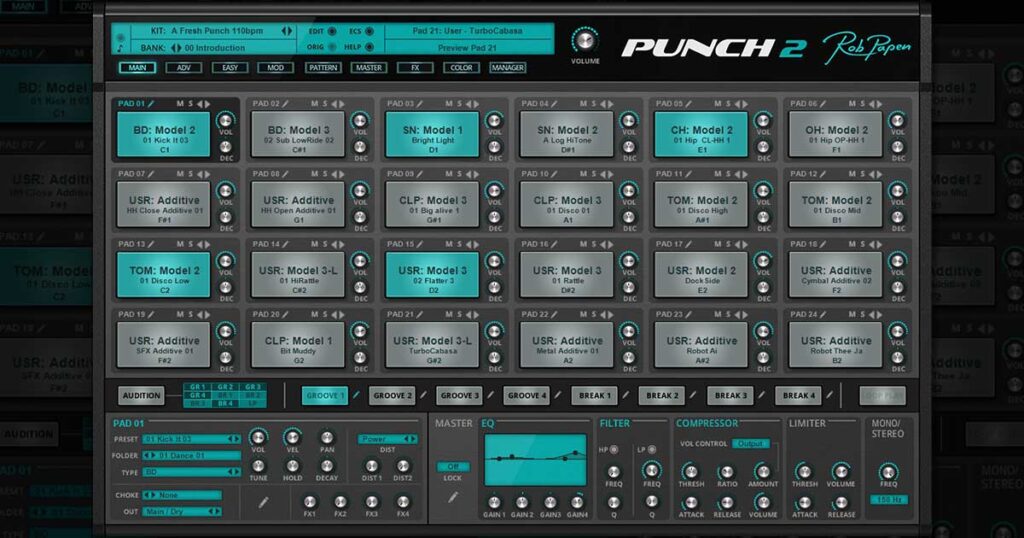The width and height of the screenshot is (1024, 538).
Task: Open the MANAGER tab
Action: pyautogui.click(x=507, y=67)
